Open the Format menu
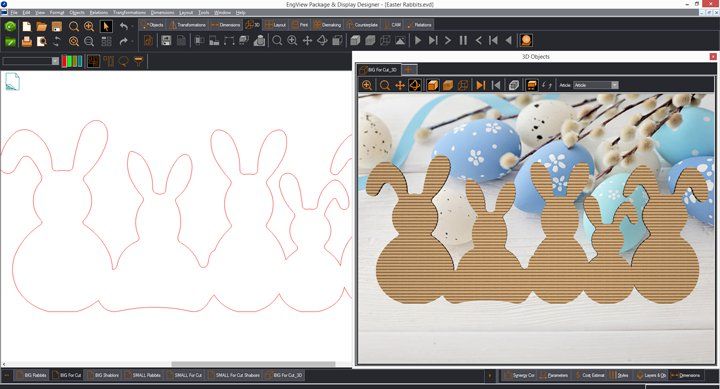Image resolution: width=720 pixels, height=389 pixels. click(x=57, y=12)
